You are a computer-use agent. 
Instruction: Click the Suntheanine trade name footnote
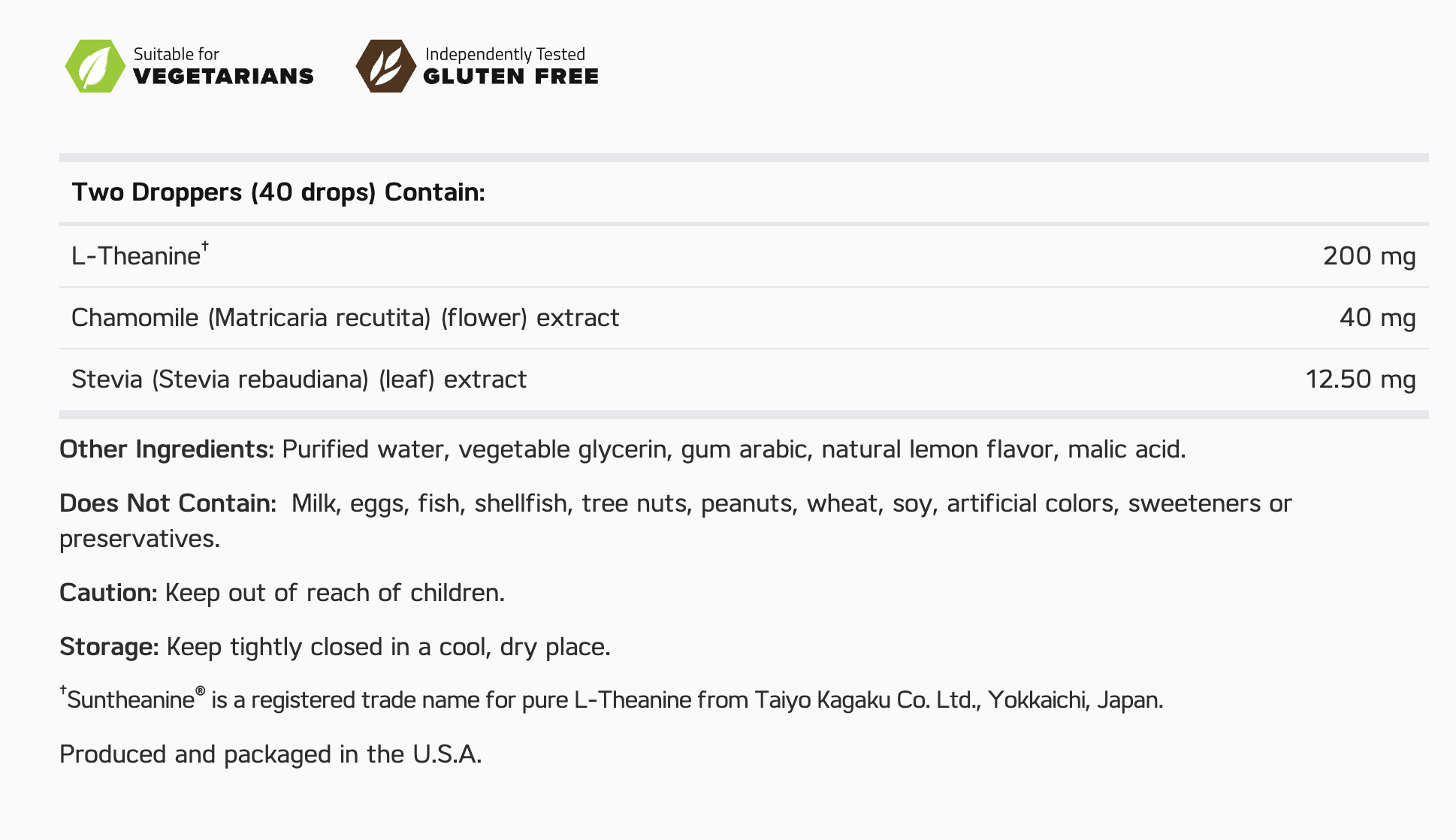[x=612, y=700]
